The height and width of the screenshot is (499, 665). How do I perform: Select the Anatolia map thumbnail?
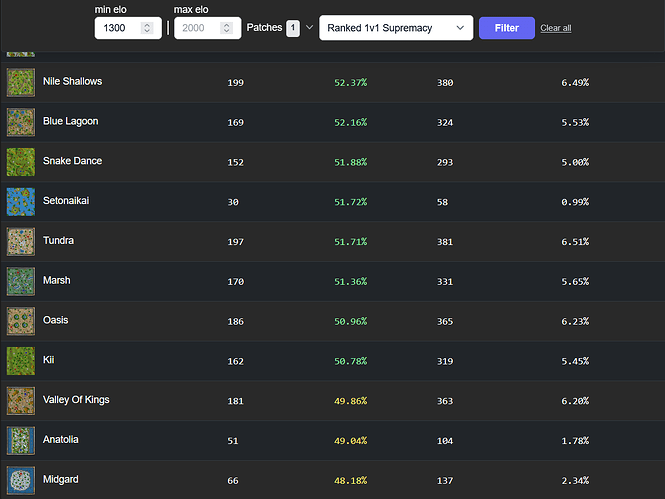point(21,440)
